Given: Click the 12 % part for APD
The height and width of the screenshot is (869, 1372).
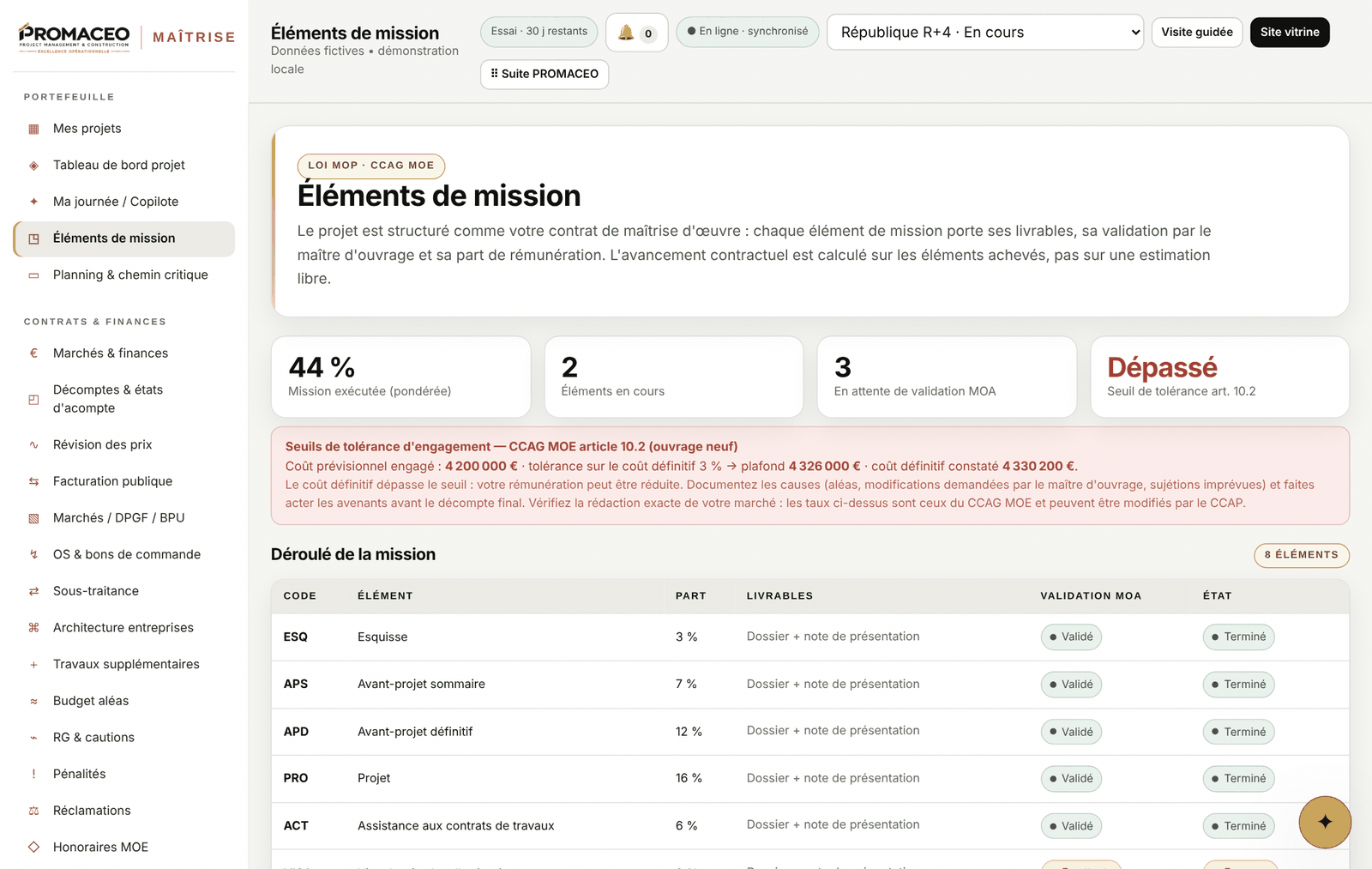Looking at the screenshot, I should tap(689, 732).
